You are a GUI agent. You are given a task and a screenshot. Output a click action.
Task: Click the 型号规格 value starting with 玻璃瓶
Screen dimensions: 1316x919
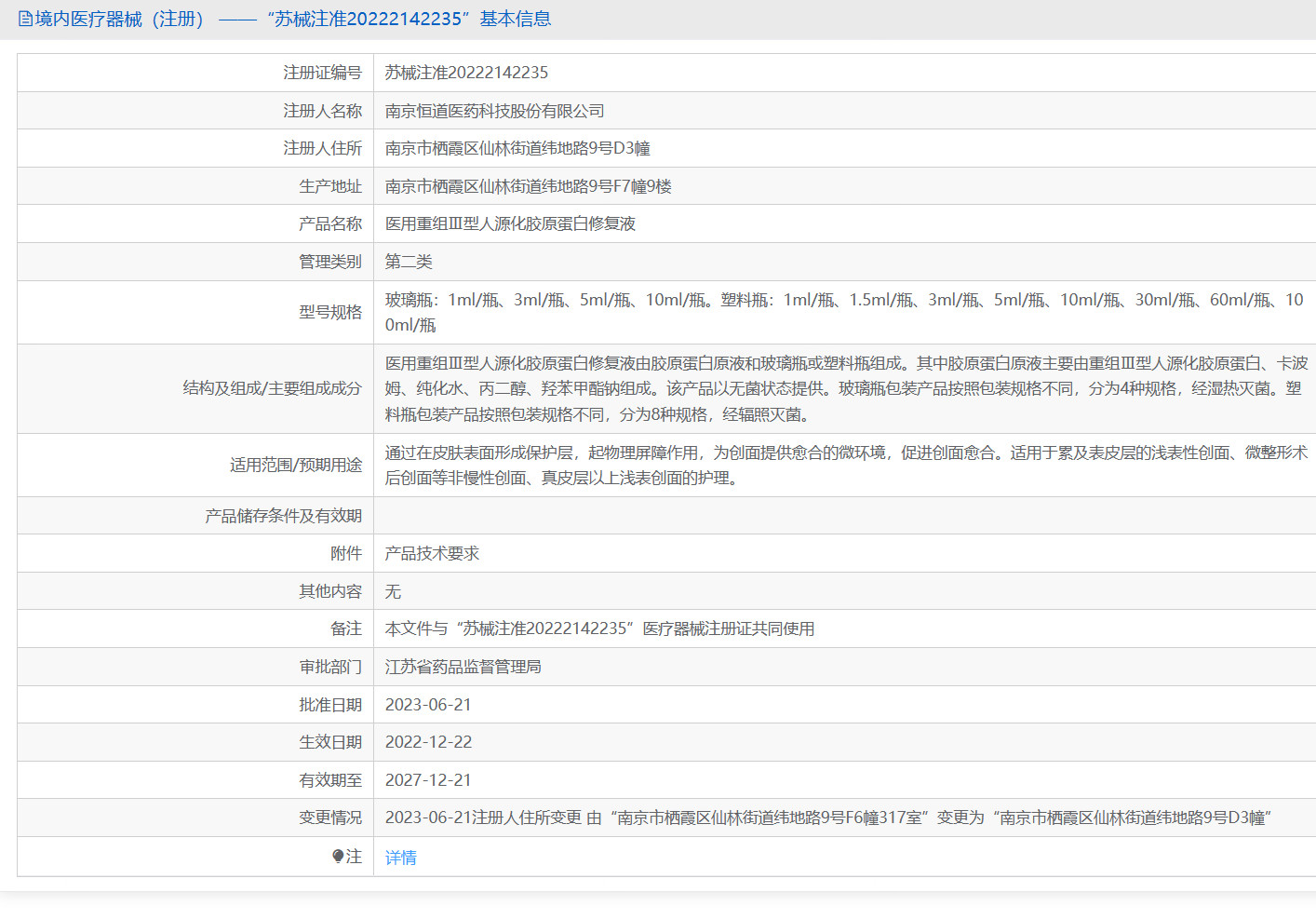(x=844, y=312)
